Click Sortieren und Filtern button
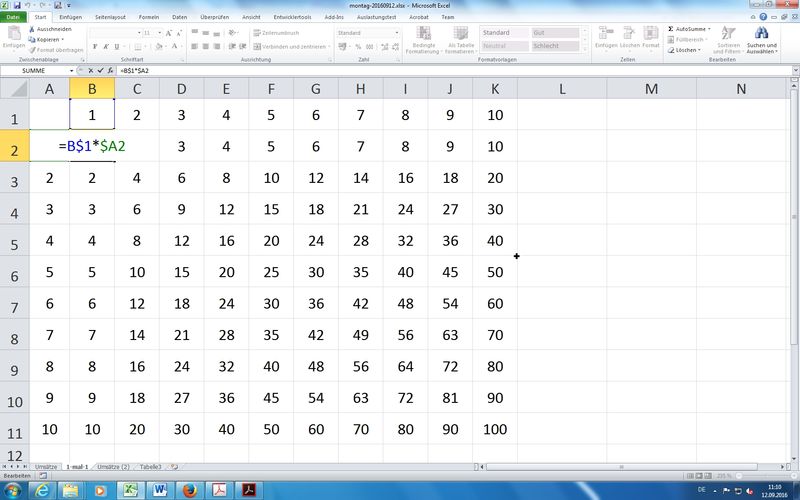The height and width of the screenshot is (500, 800). point(727,40)
